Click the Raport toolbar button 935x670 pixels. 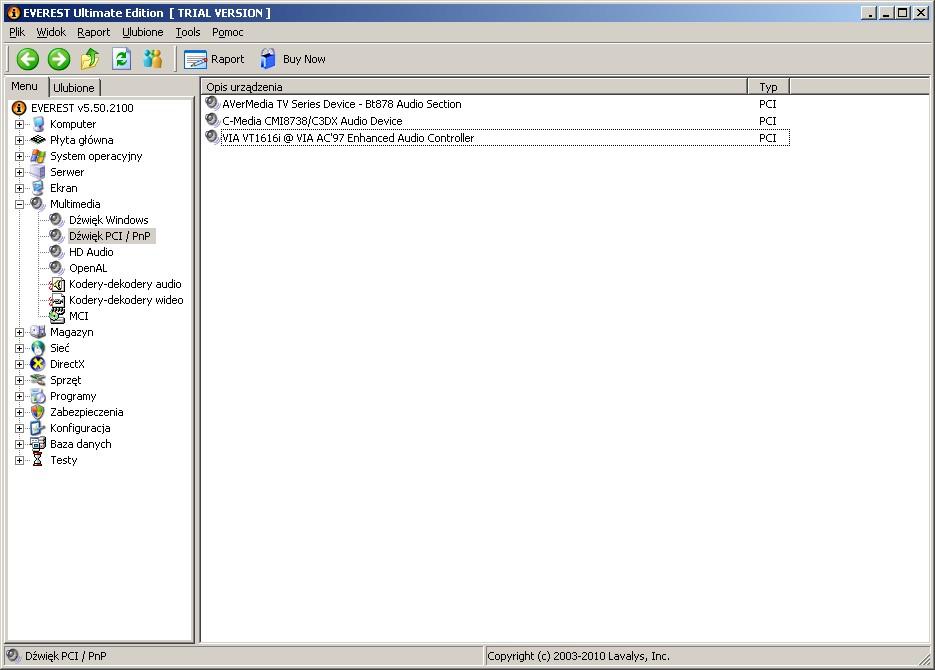[x=215, y=59]
